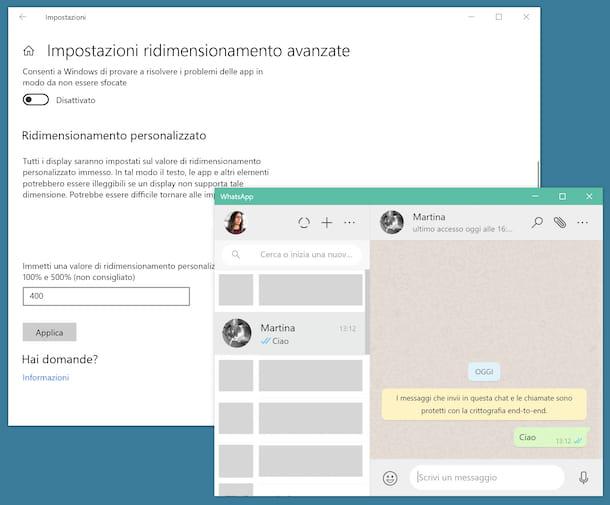Toggle the fix blurry apps switch (Disattivato)
Image resolution: width=610 pixels, height=505 pixels.
(x=36, y=100)
